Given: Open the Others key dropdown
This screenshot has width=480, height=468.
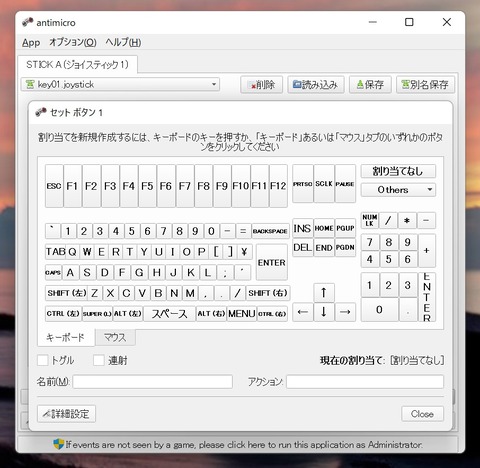Looking at the screenshot, I should point(398,190).
